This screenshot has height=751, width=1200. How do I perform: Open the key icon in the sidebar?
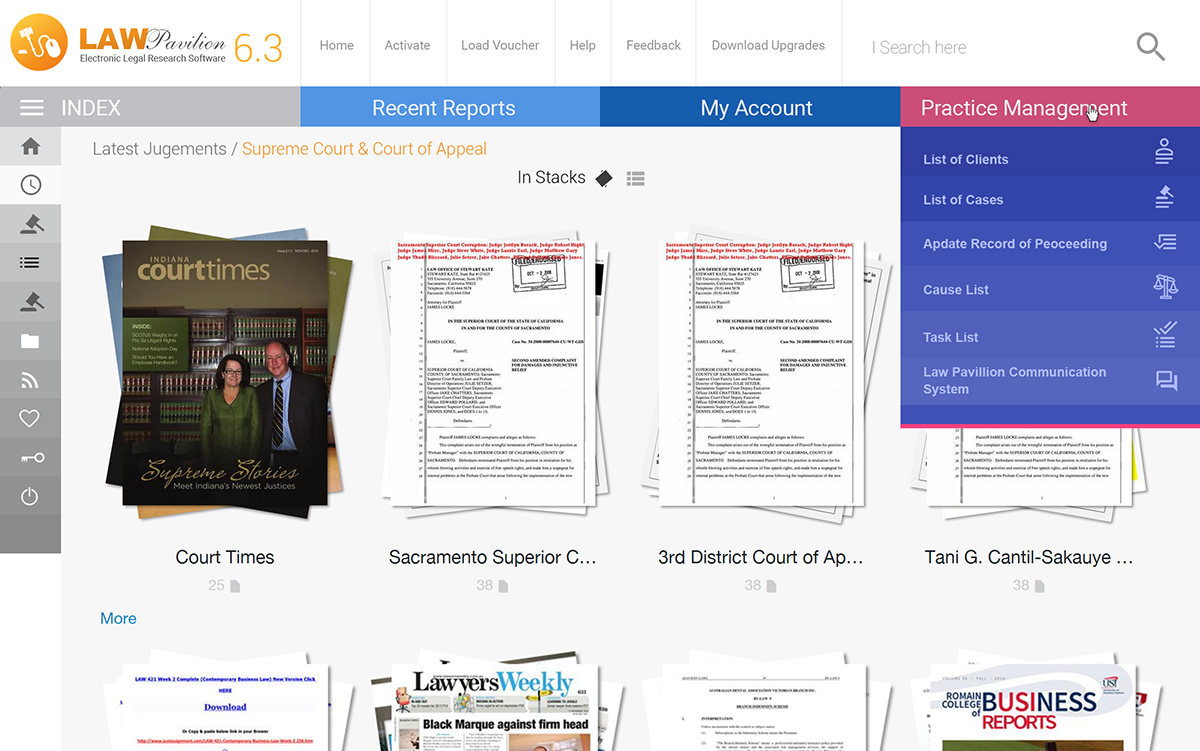[x=30, y=458]
